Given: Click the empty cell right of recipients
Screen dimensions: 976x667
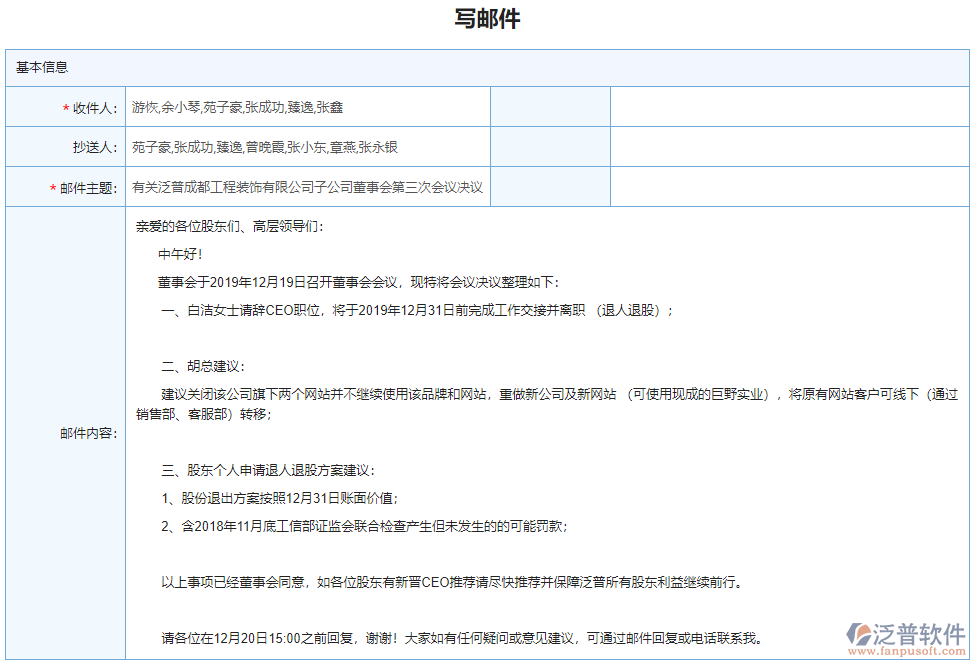Looking at the screenshot, I should 552,106.
